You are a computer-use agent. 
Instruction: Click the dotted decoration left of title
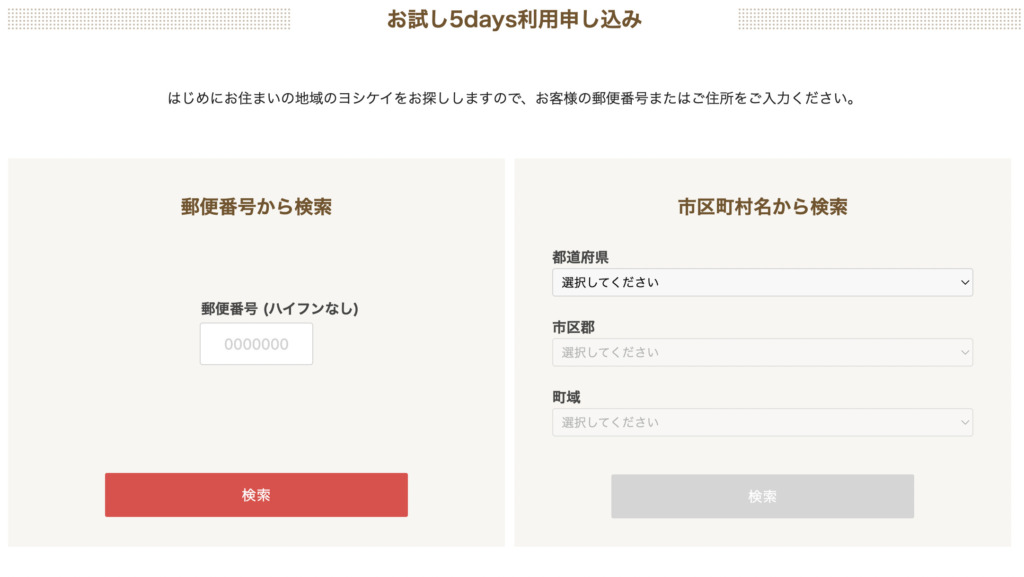[149, 19]
